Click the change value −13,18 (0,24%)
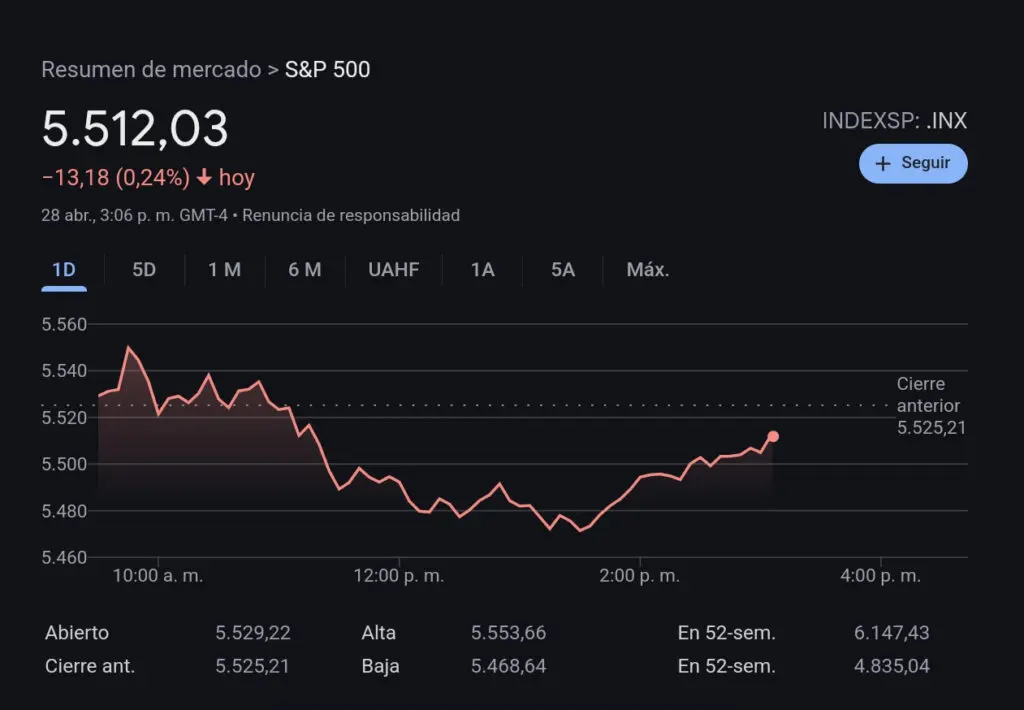 pos(116,178)
